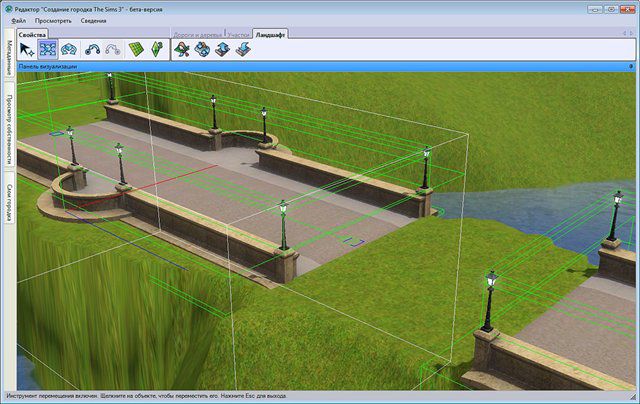Select the dark curved road tool
Screen dimensions: 640x404
[94, 49]
